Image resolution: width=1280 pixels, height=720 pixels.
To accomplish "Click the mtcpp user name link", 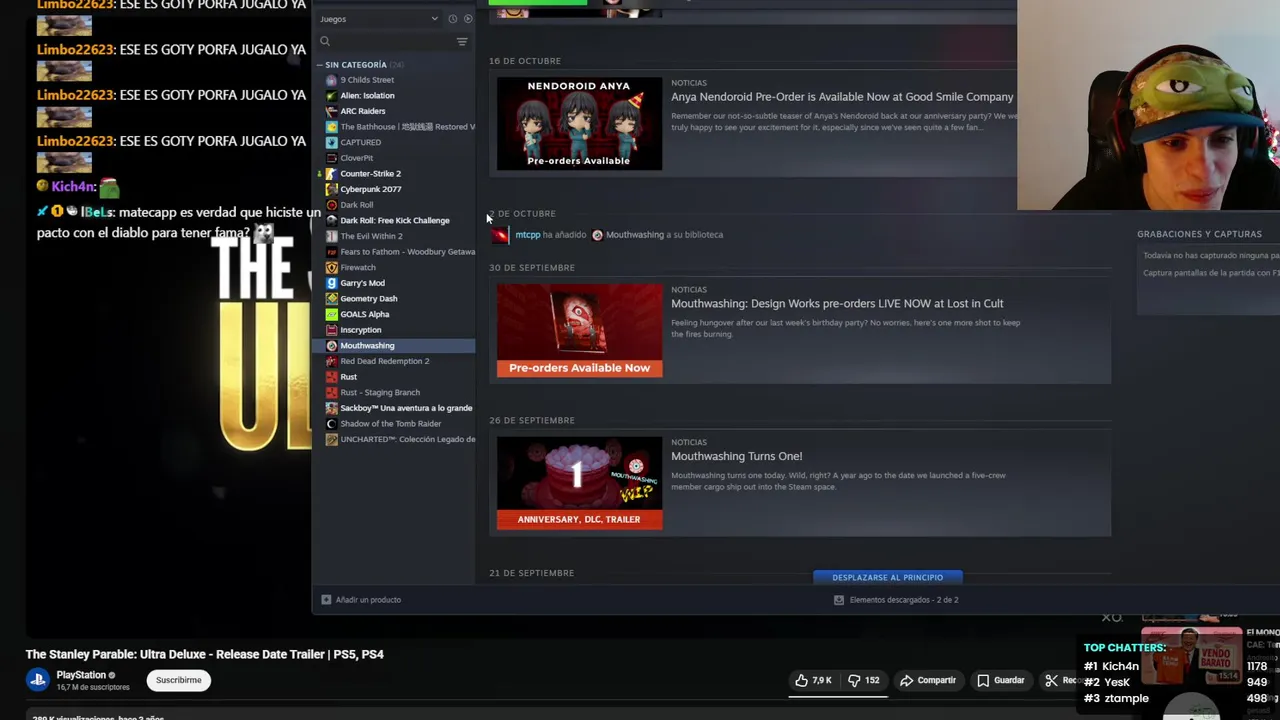I will click(x=527, y=235).
